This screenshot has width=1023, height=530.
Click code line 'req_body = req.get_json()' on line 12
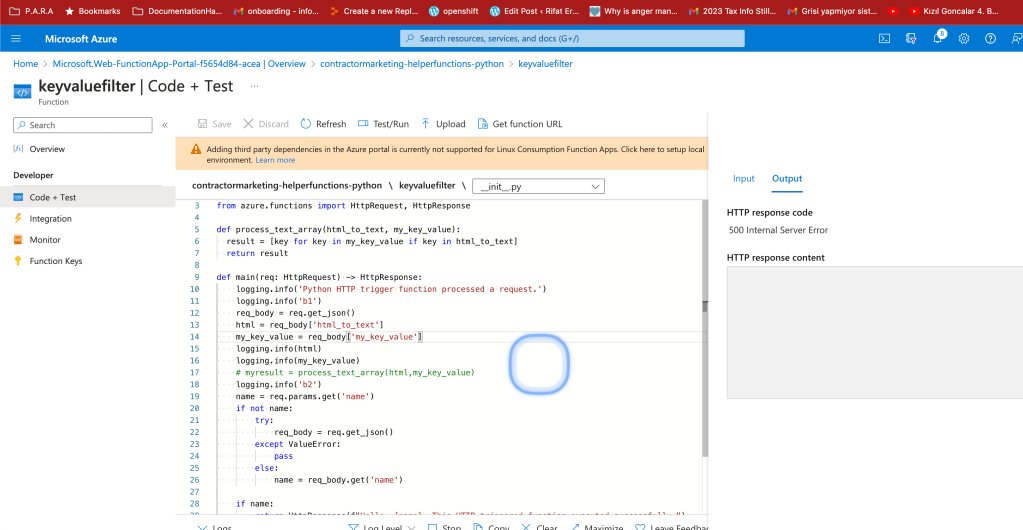click(295, 313)
